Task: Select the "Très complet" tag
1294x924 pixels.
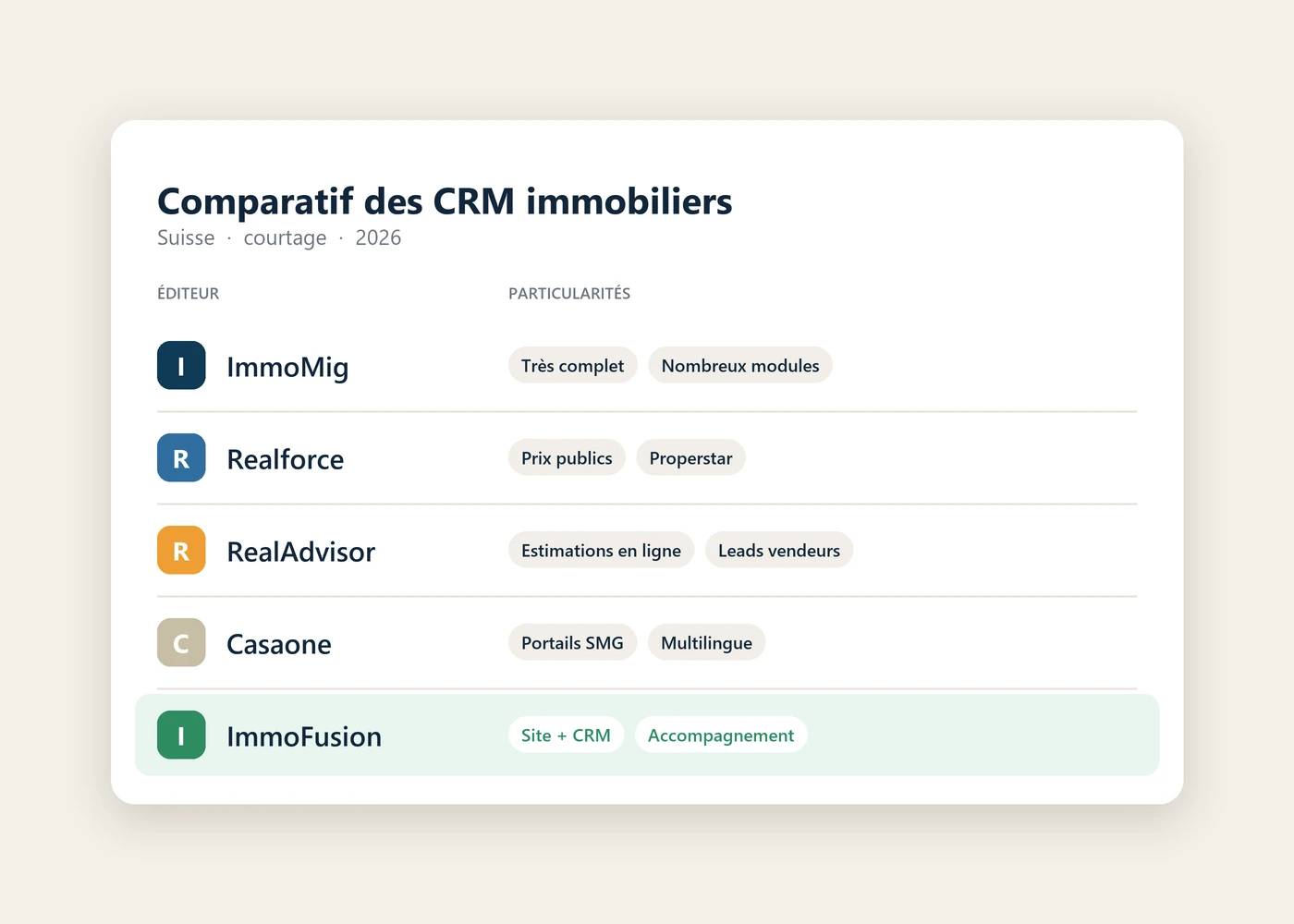Action: 572,365
